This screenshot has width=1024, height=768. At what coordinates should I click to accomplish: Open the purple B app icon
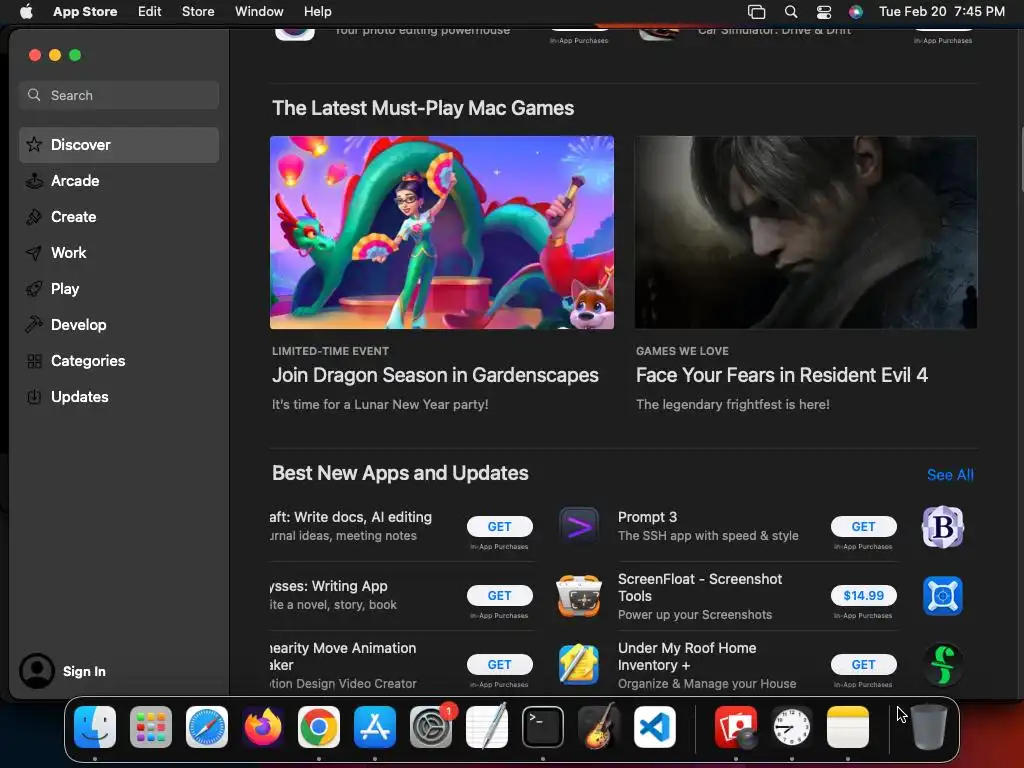tap(942, 527)
